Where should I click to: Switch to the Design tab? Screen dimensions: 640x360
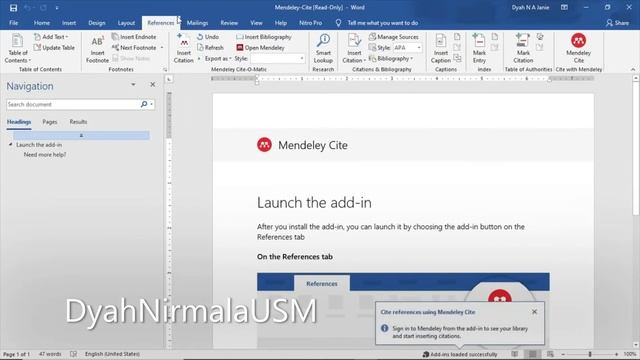(x=97, y=23)
